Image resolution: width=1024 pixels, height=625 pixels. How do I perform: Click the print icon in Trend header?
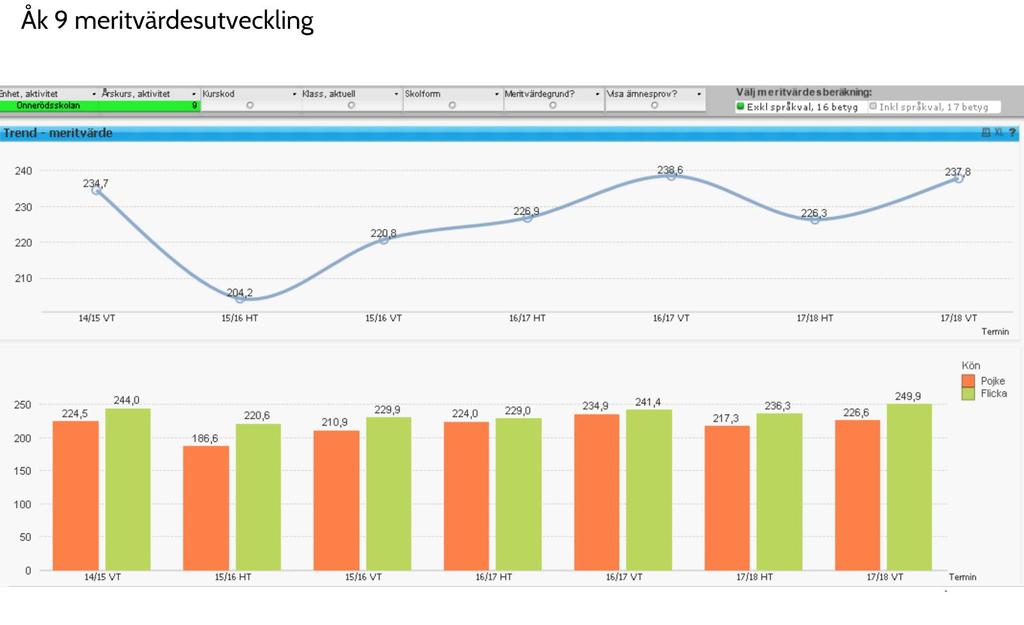pos(985,133)
